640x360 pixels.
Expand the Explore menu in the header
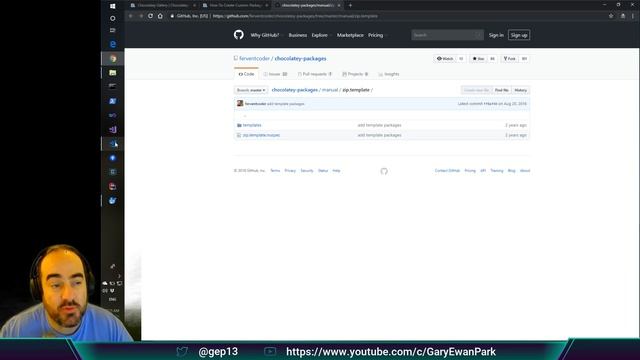click(321, 35)
